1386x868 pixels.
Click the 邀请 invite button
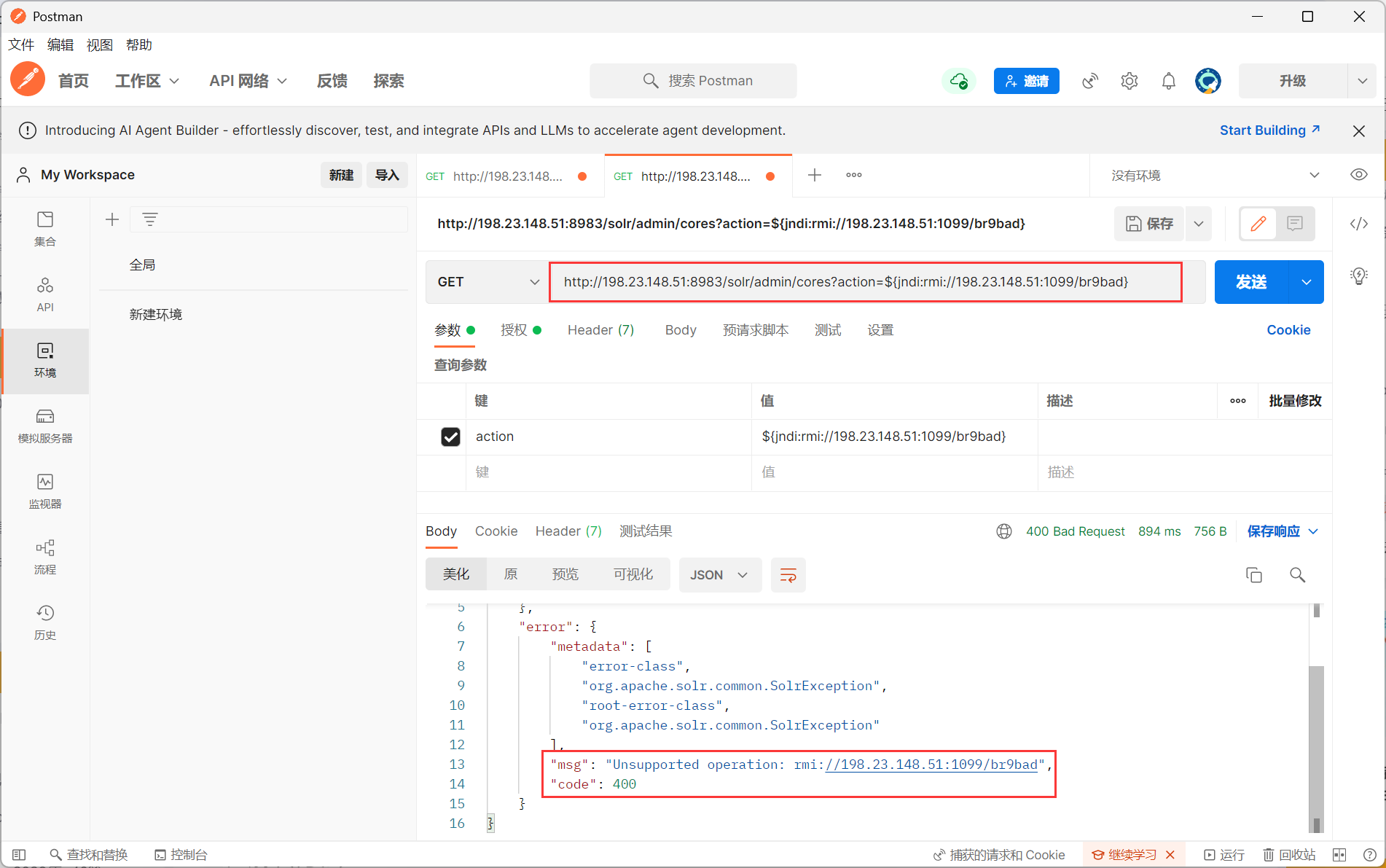click(1027, 81)
